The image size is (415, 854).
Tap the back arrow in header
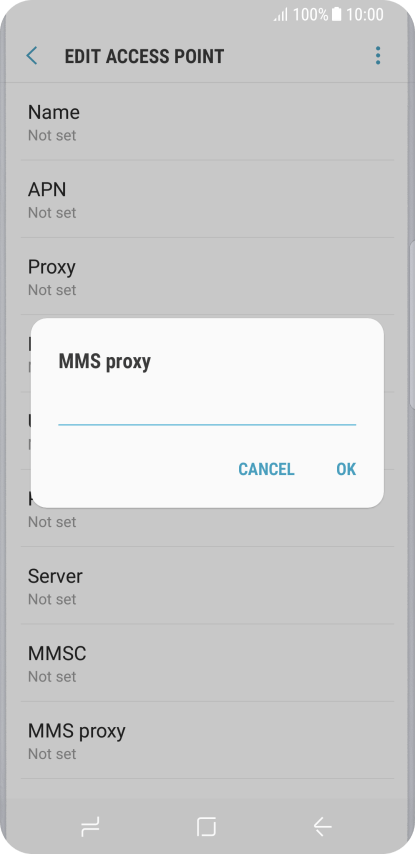pos(32,56)
